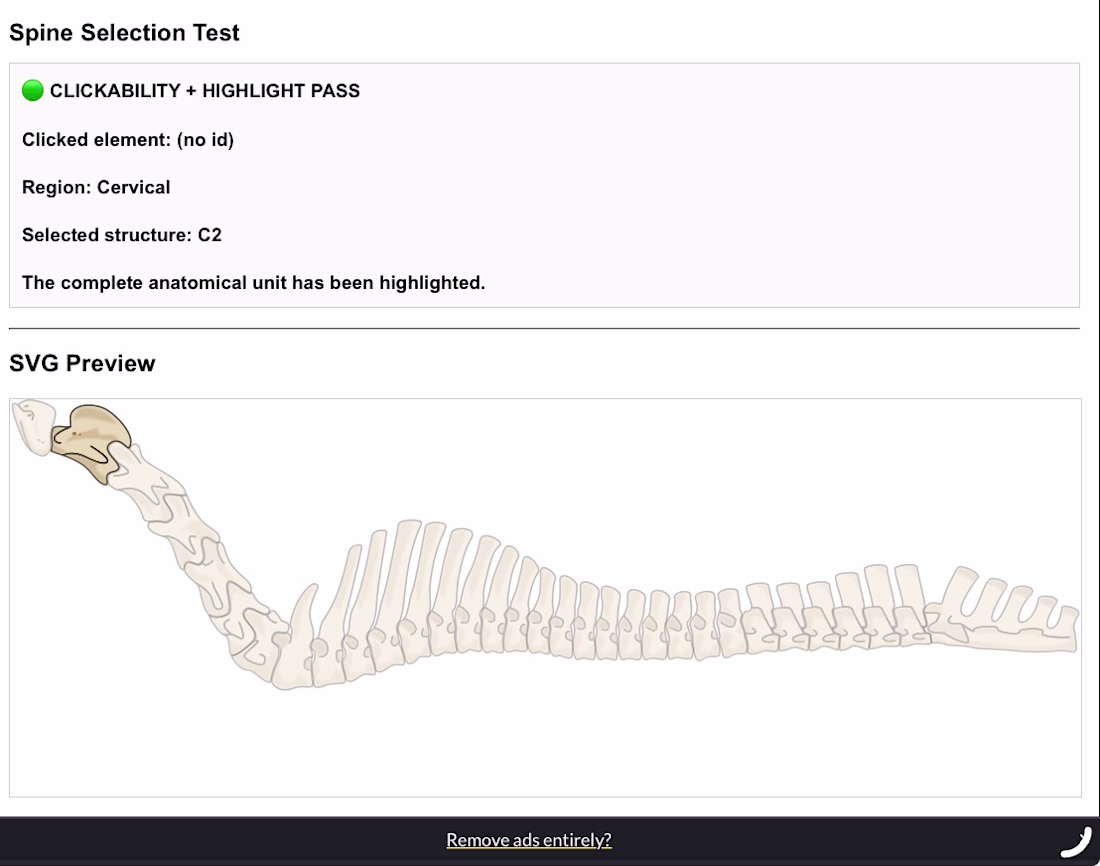The height and width of the screenshot is (866, 1100).
Task: Click the "Selected structure: C2" line
Action: click(x=122, y=235)
